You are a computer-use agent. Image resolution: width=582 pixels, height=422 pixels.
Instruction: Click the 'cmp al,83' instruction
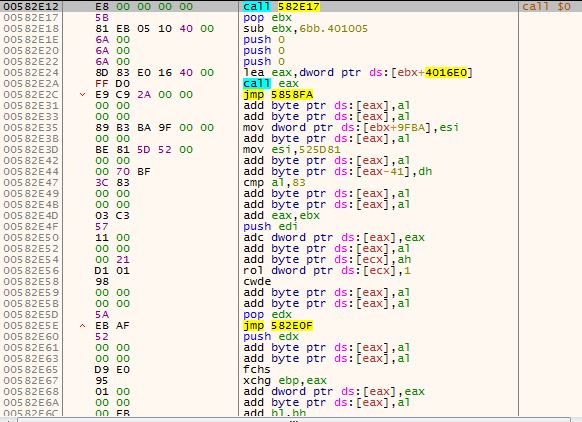click(274, 183)
